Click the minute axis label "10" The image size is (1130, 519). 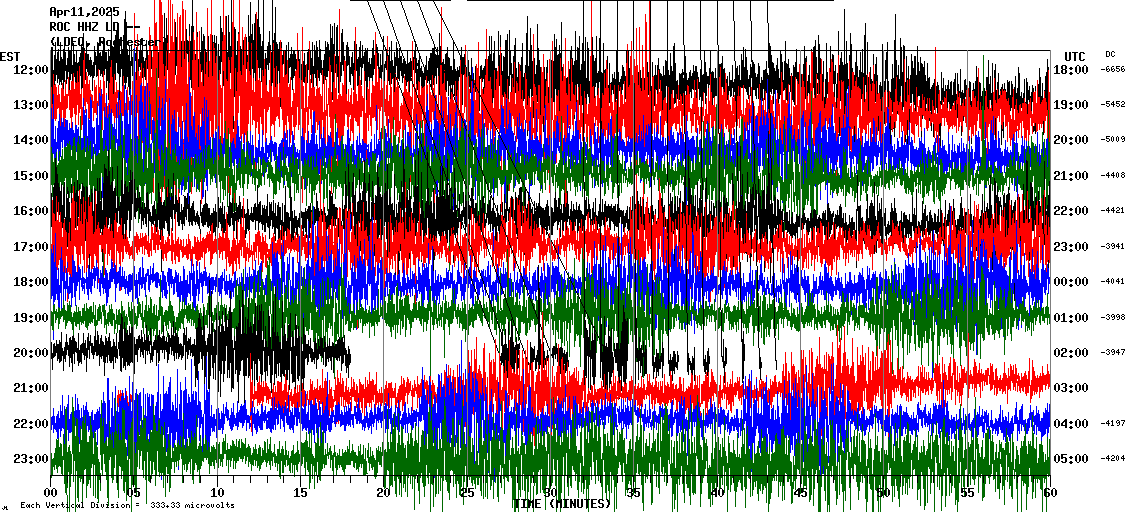(x=217, y=493)
